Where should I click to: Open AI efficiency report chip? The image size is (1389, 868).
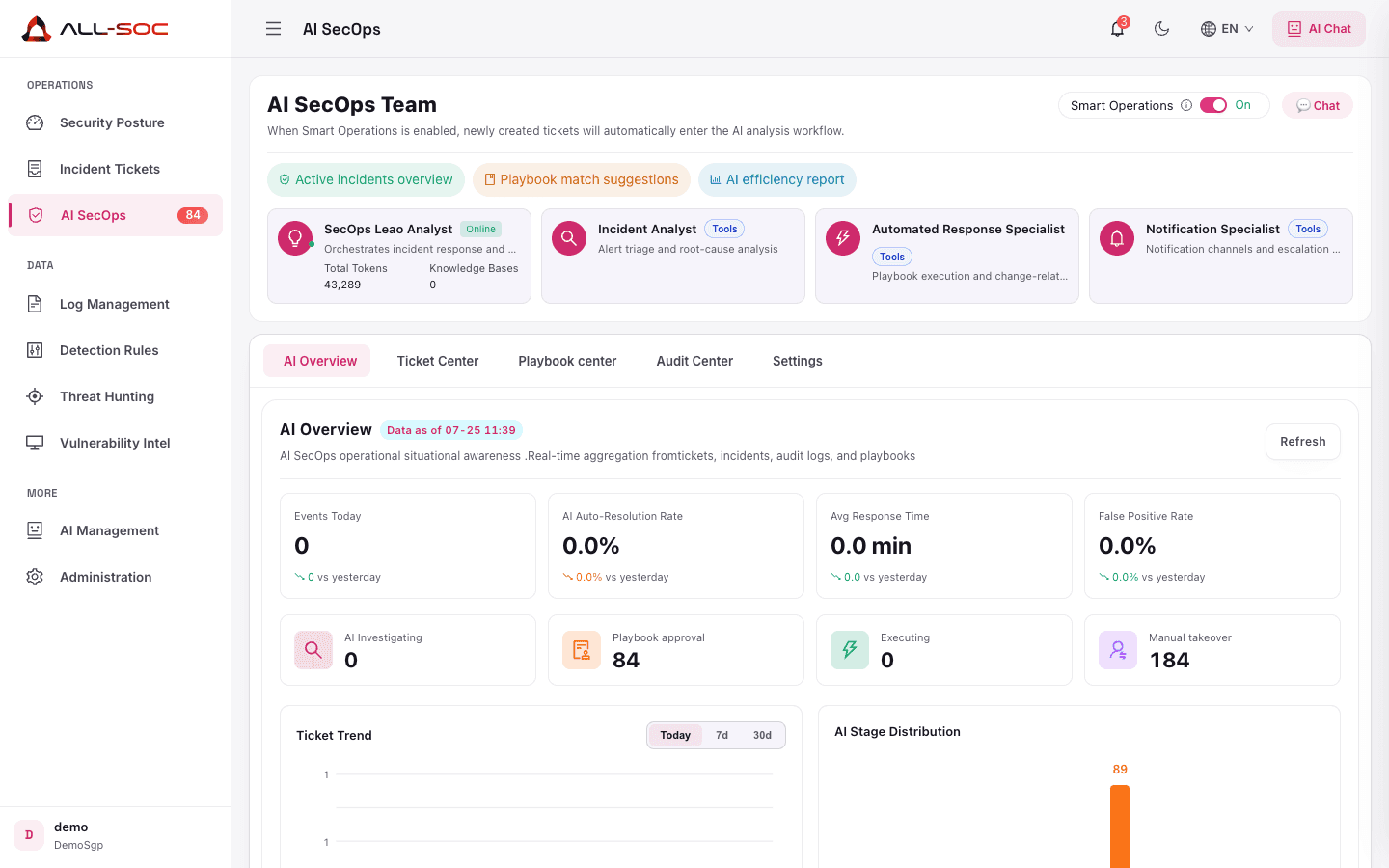point(777,179)
